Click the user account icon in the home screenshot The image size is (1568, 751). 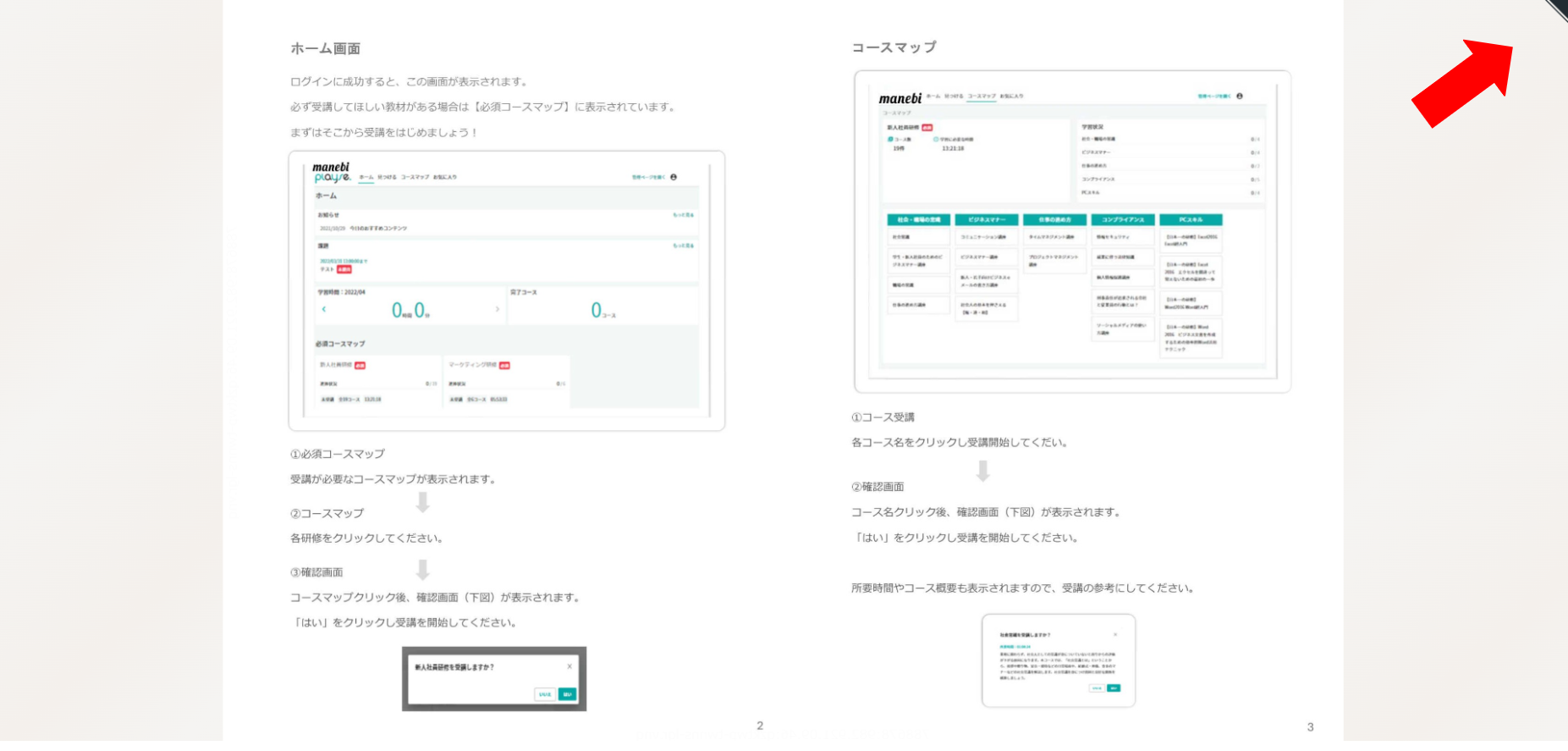(674, 177)
